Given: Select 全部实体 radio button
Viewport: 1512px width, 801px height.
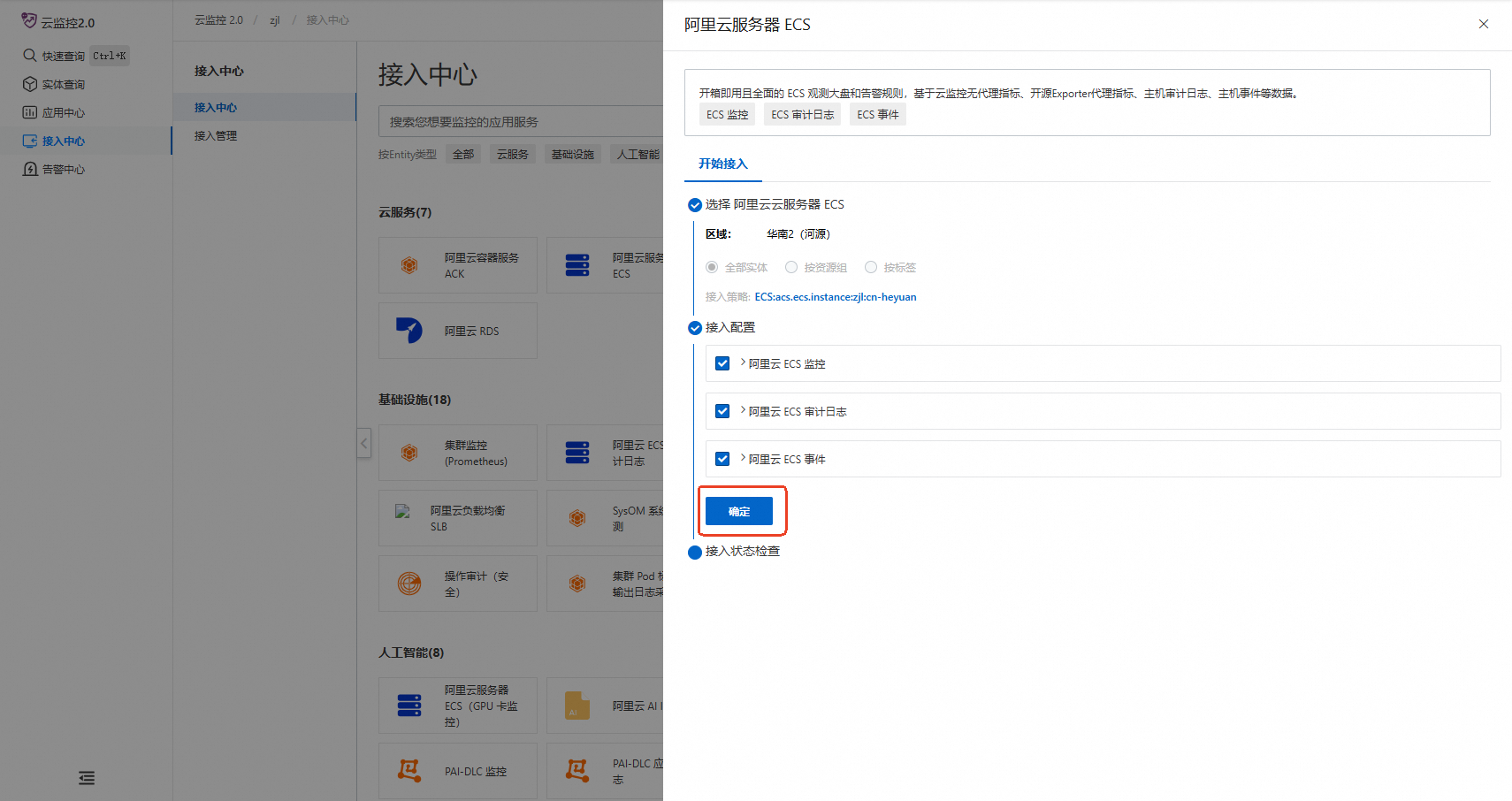Looking at the screenshot, I should (x=712, y=267).
